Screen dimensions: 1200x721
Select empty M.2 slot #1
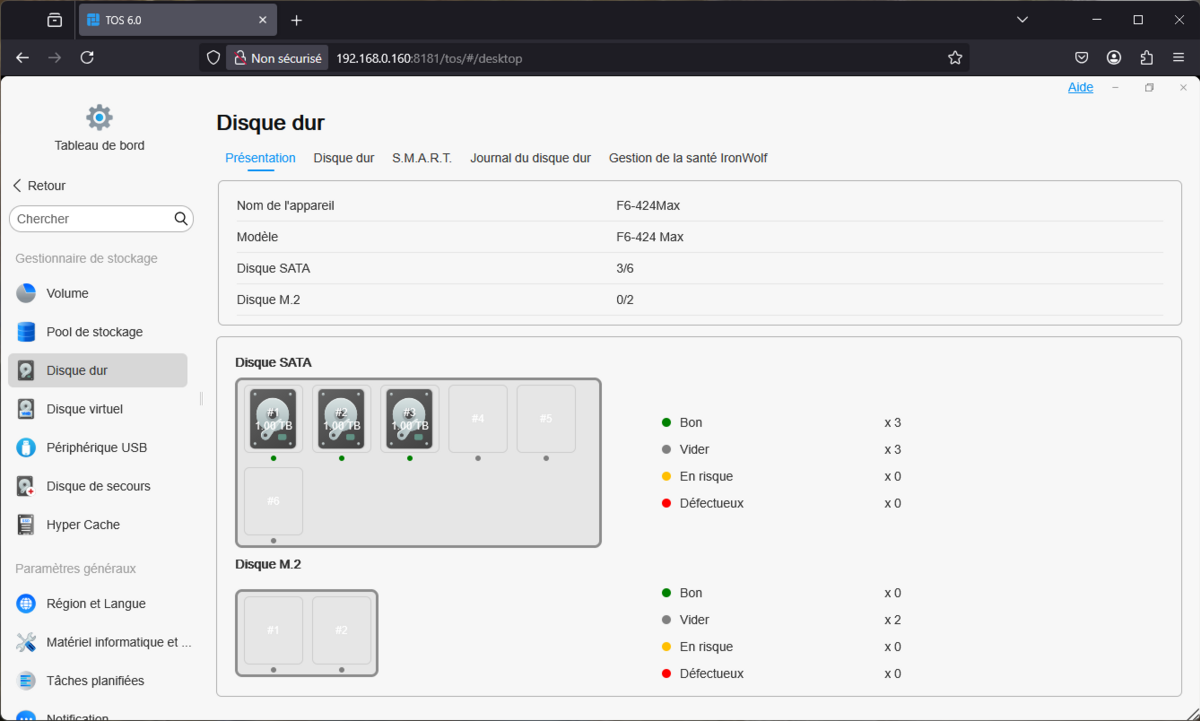pyautogui.click(x=273, y=631)
